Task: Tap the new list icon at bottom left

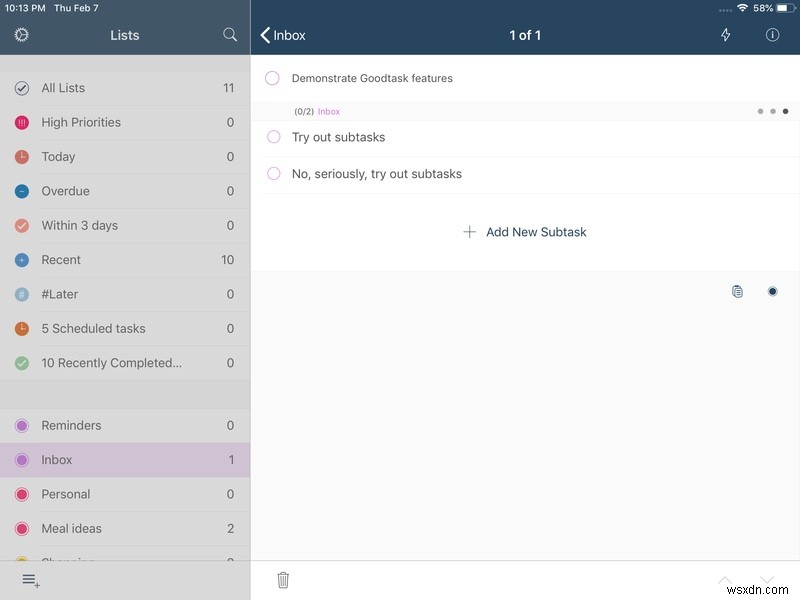Action: click(x=29, y=580)
